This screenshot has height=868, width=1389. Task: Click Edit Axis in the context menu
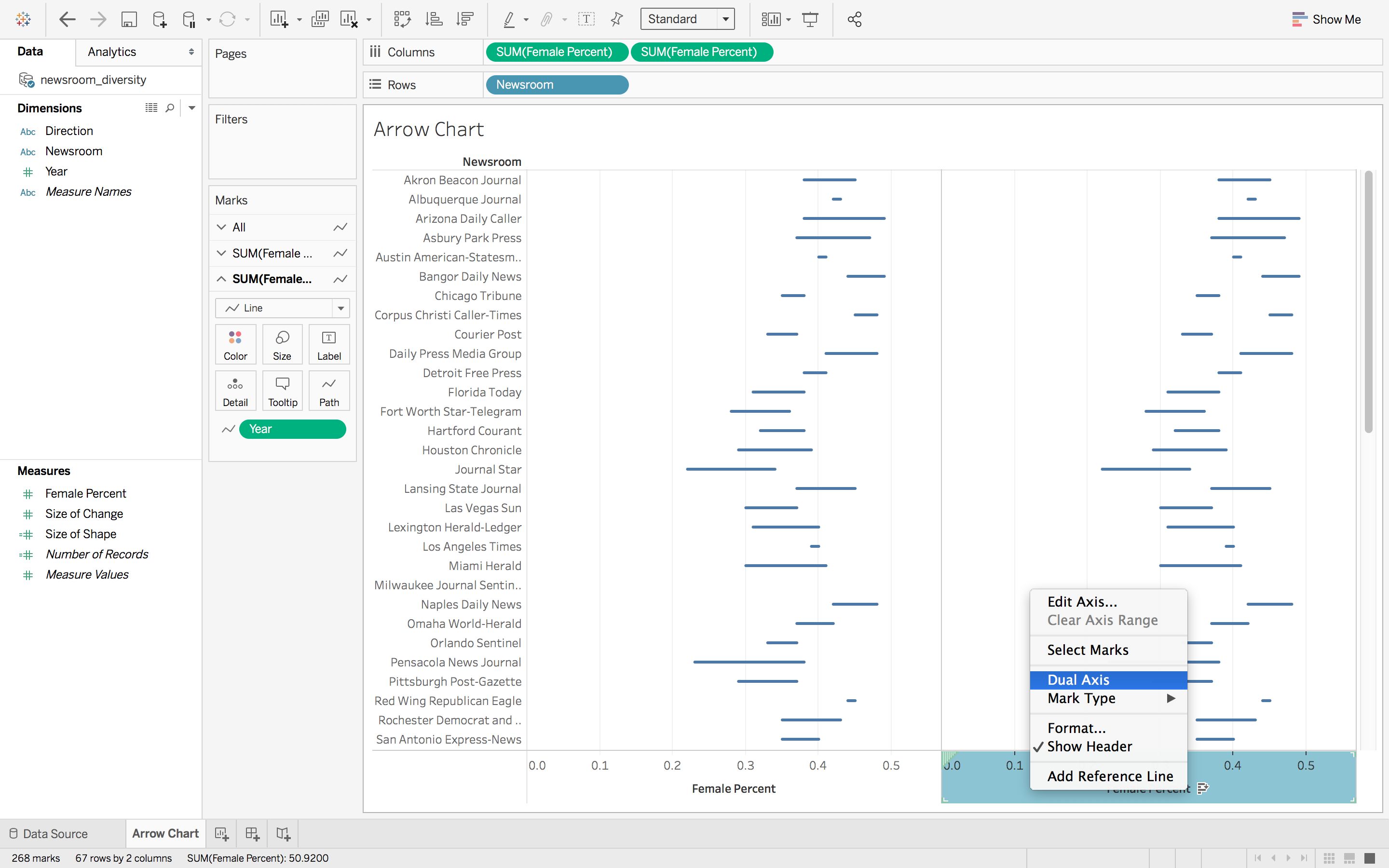tap(1082, 601)
